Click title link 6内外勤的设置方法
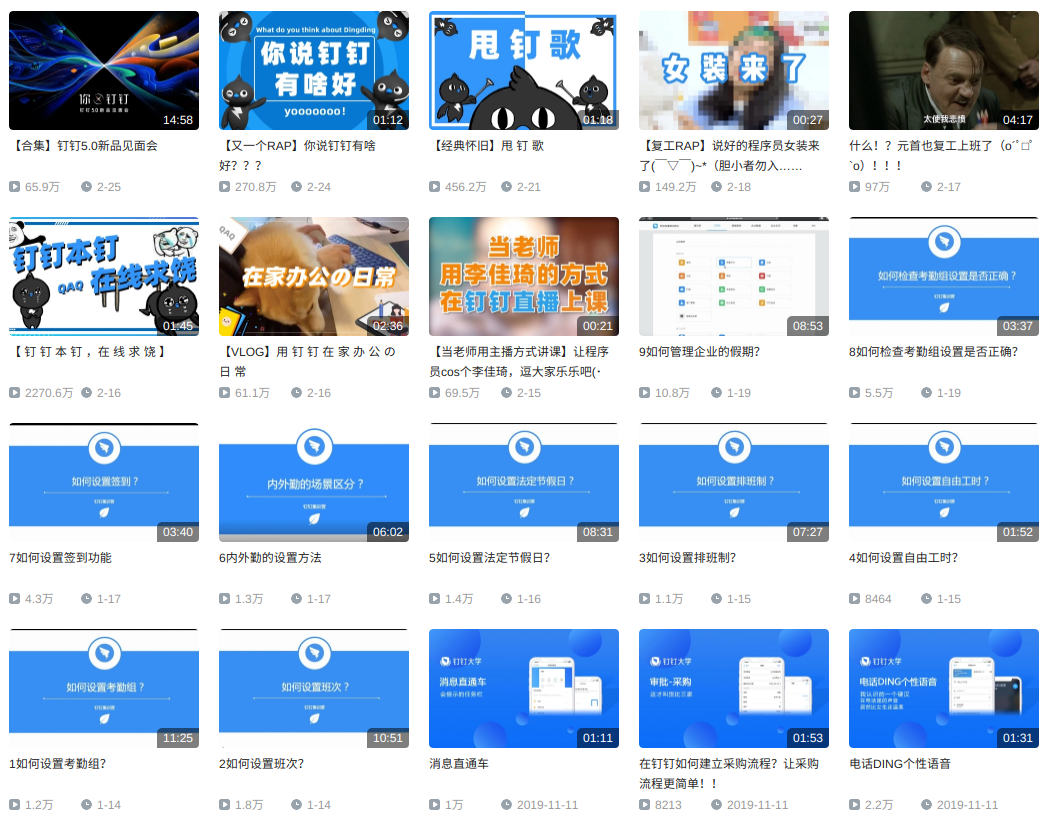The height and width of the screenshot is (837, 1048). tap(270, 558)
